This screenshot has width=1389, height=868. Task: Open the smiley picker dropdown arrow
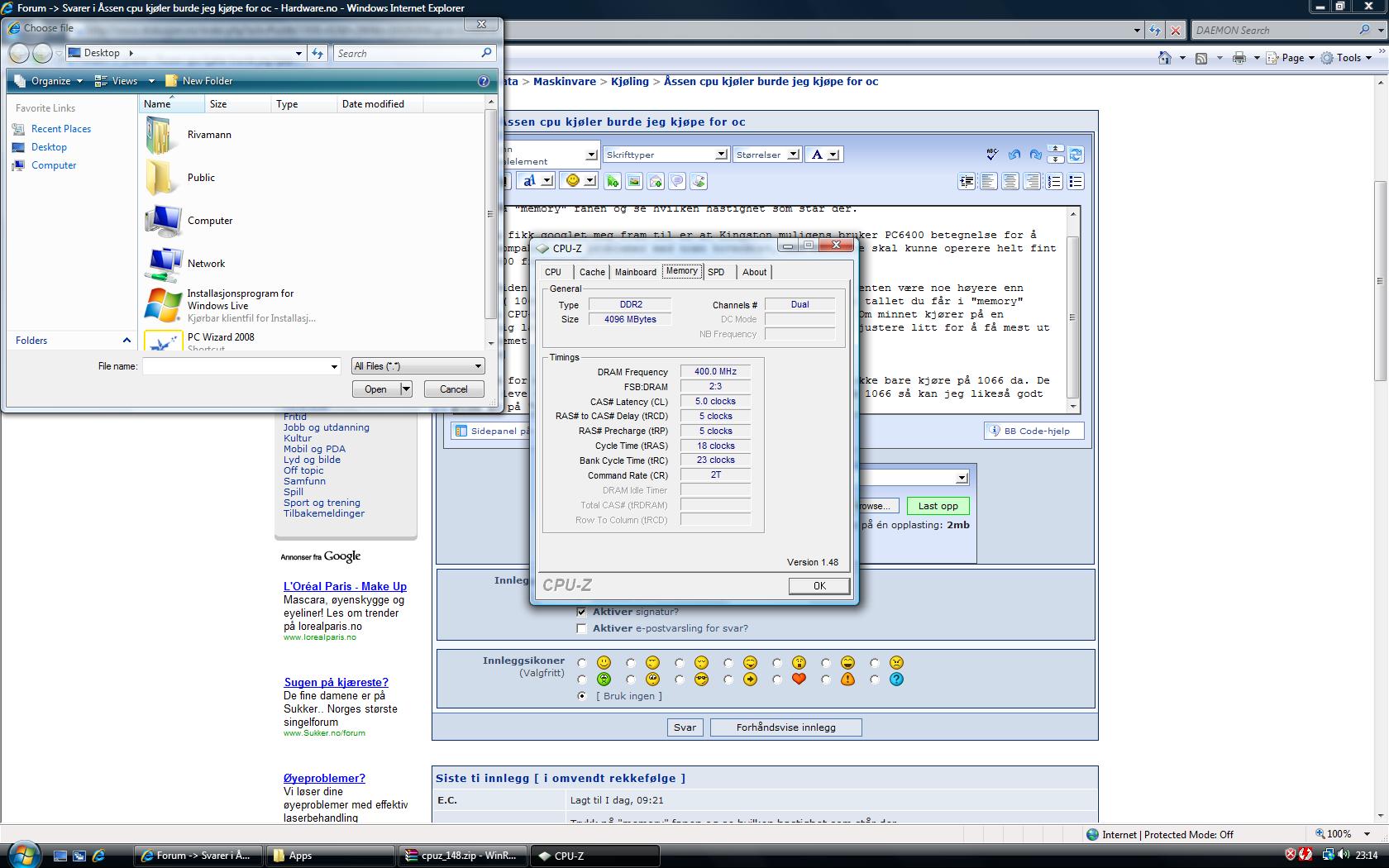(590, 181)
